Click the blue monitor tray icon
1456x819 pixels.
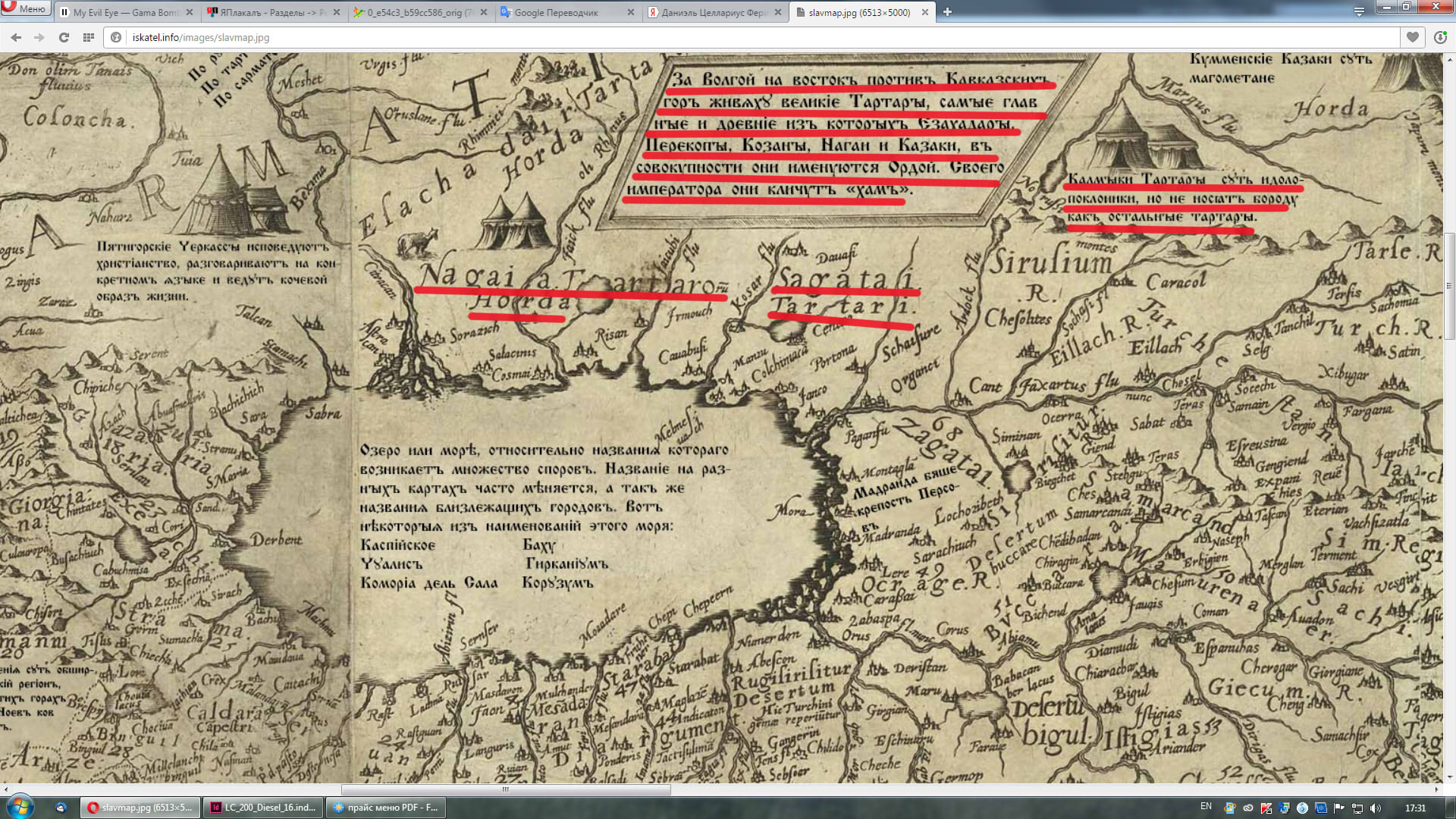[x=1284, y=808]
